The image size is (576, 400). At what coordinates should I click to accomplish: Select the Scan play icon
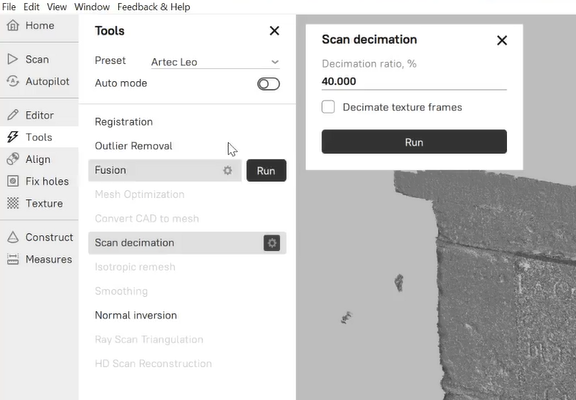click(12, 59)
